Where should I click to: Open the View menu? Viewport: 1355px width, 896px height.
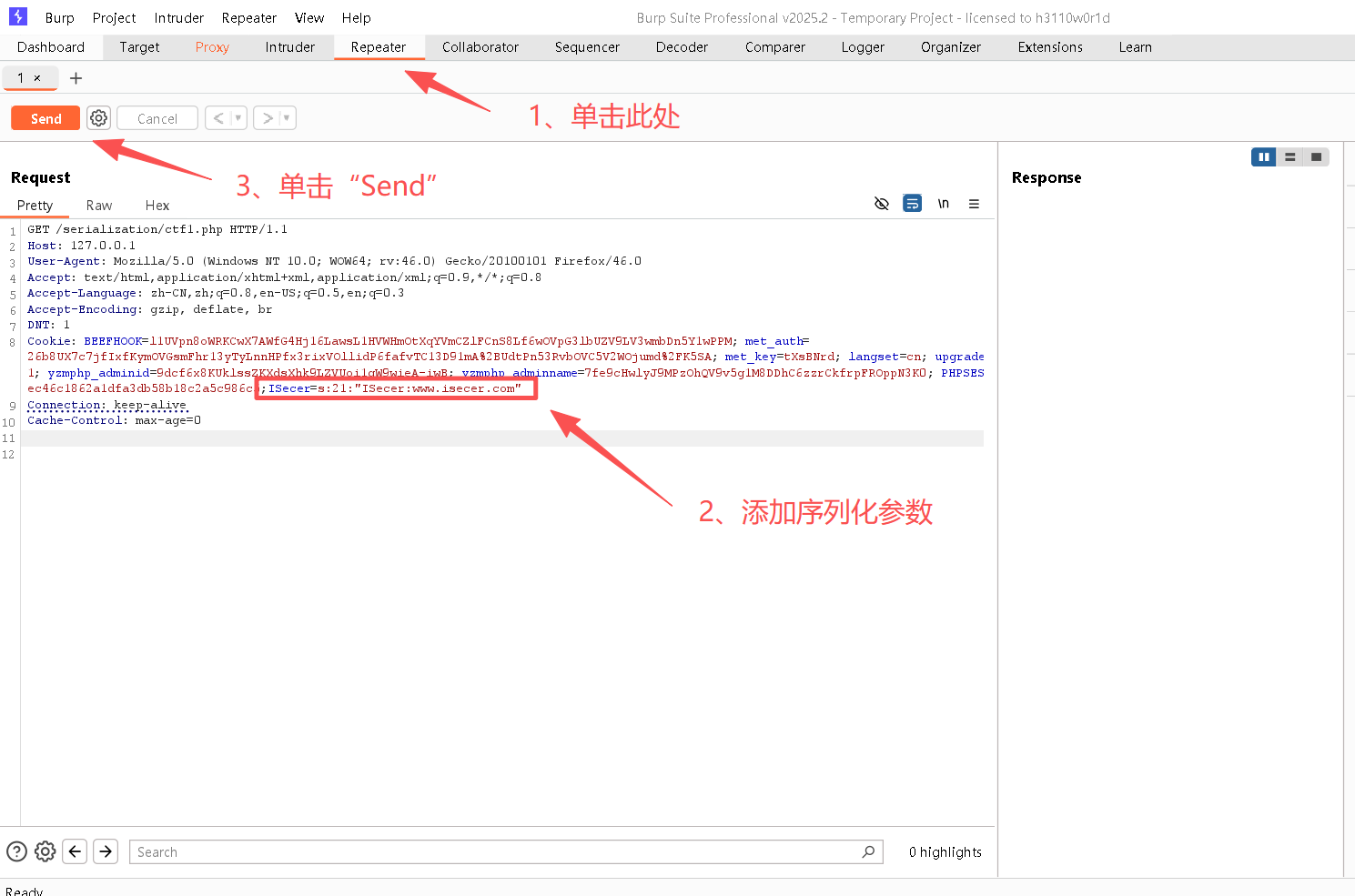point(309,17)
